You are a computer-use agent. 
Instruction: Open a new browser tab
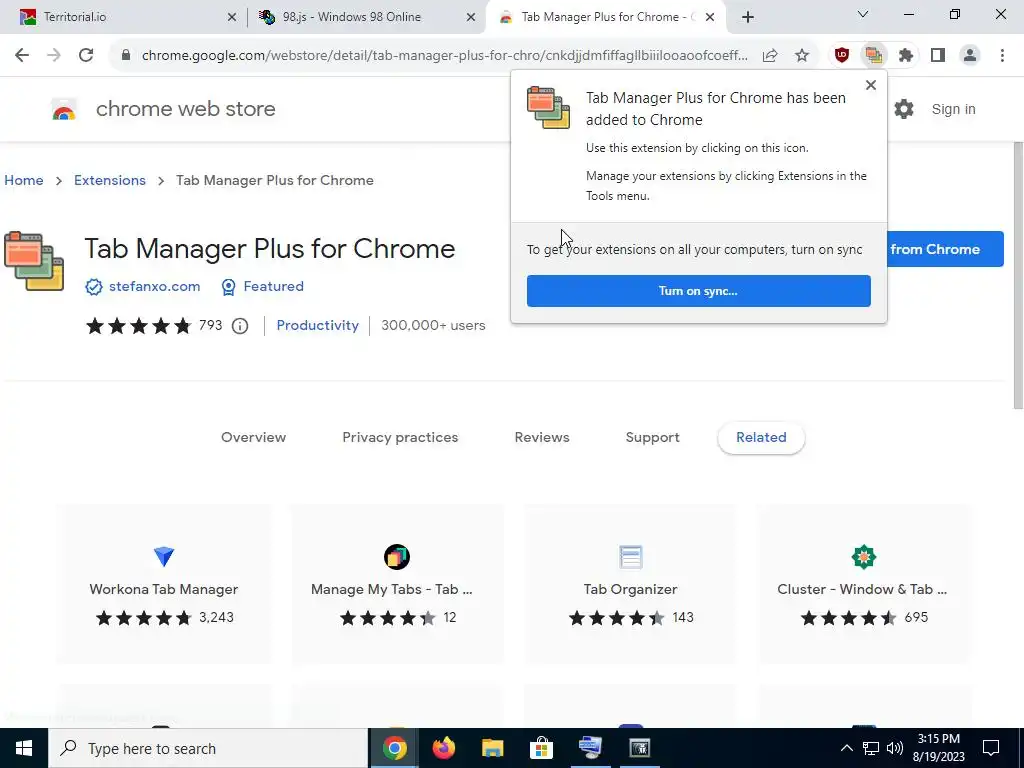click(748, 17)
